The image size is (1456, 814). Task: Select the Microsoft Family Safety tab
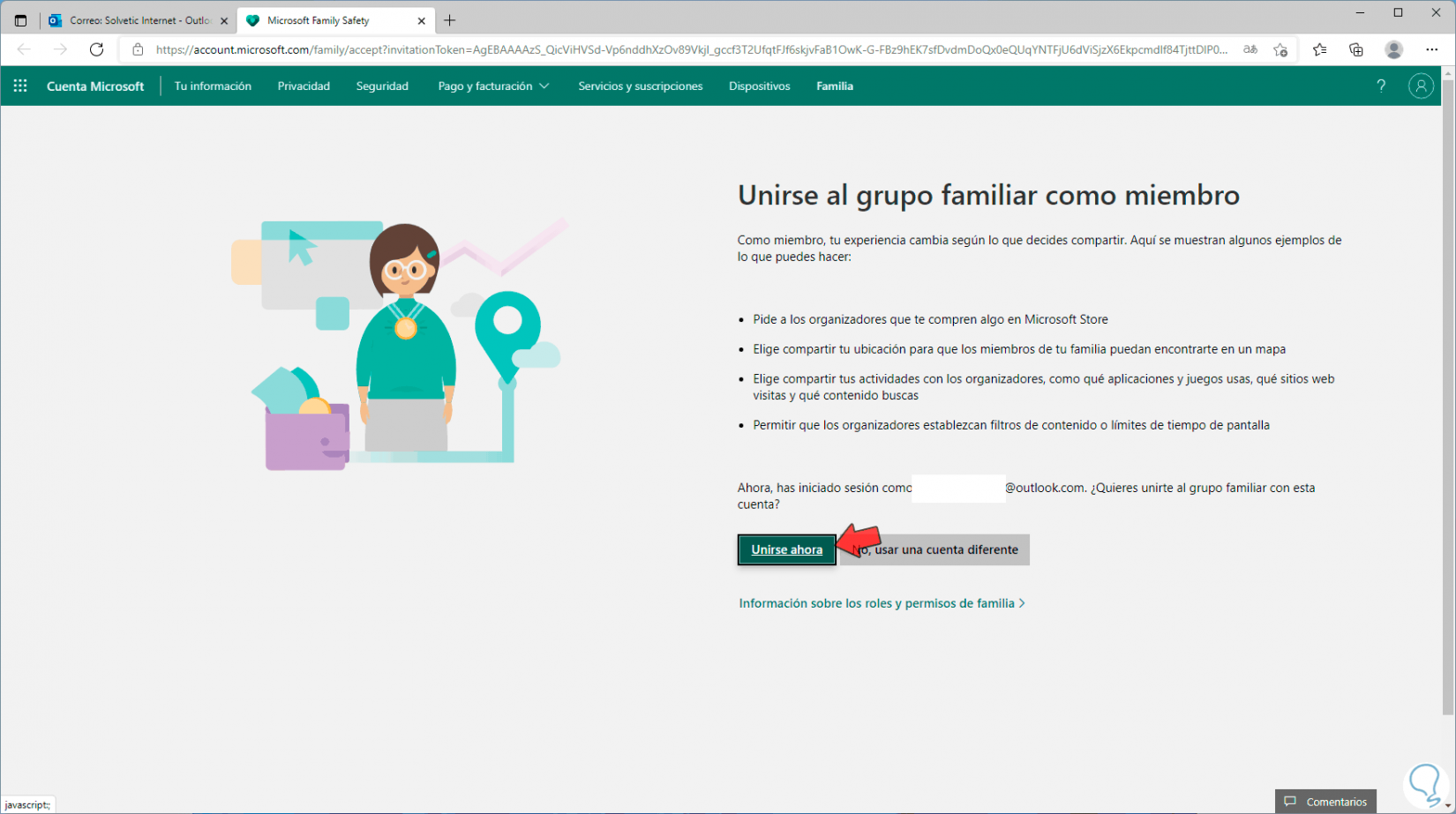pyautogui.click(x=335, y=20)
